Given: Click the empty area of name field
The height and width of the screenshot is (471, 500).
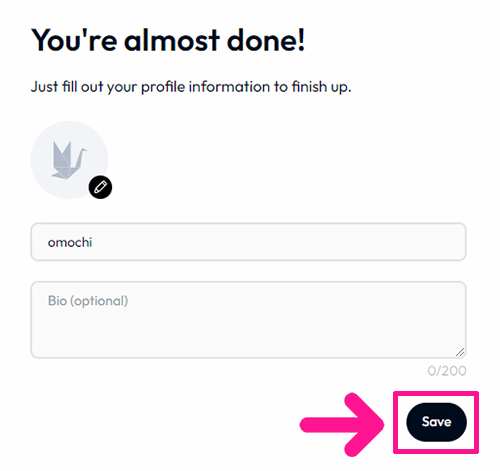Looking at the screenshot, I should coord(277,242).
